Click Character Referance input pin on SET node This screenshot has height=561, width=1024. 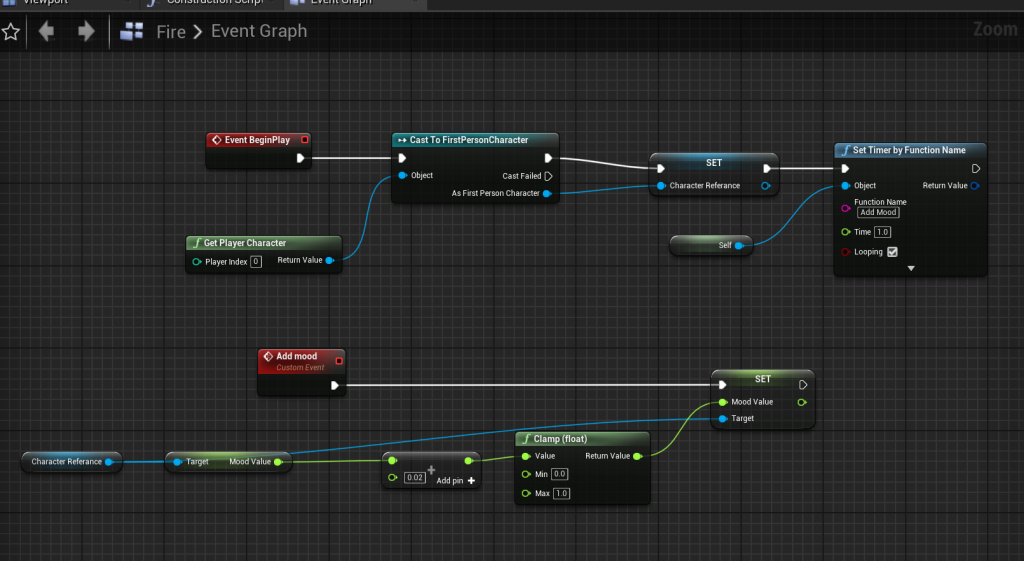pyautogui.click(x=661, y=185)
